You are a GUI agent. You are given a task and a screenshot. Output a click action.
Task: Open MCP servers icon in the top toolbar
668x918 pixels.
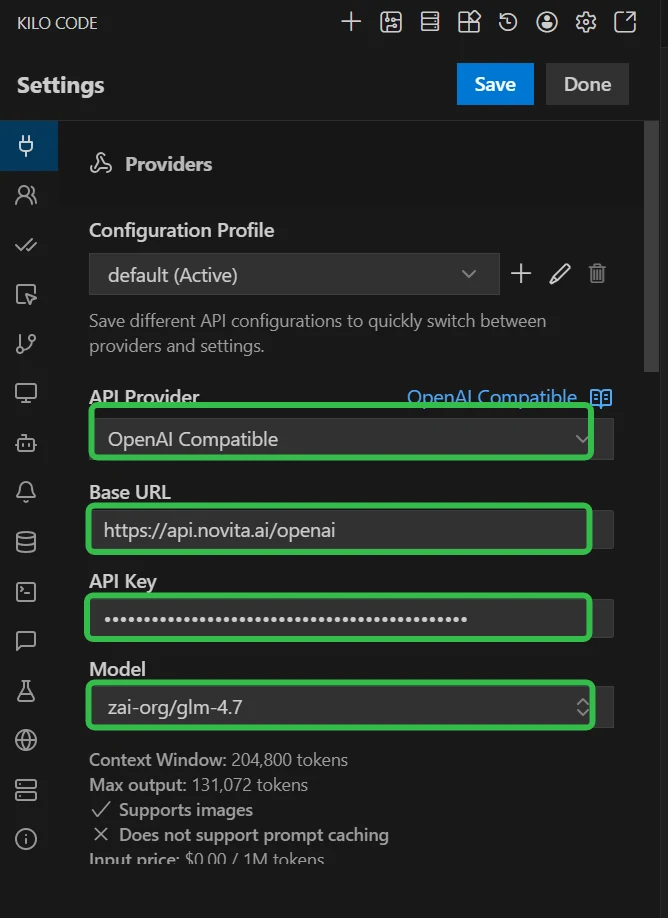point(430,22)
